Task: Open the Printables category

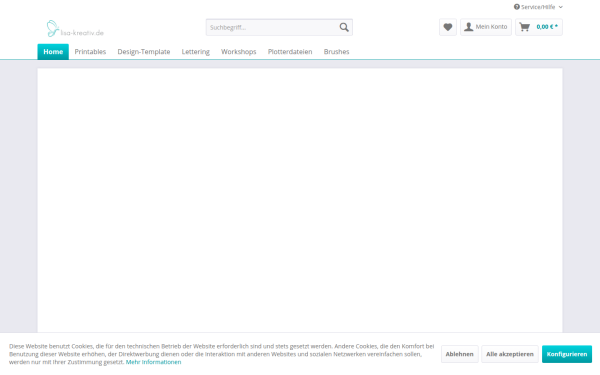Action: [x=90, y=52]
